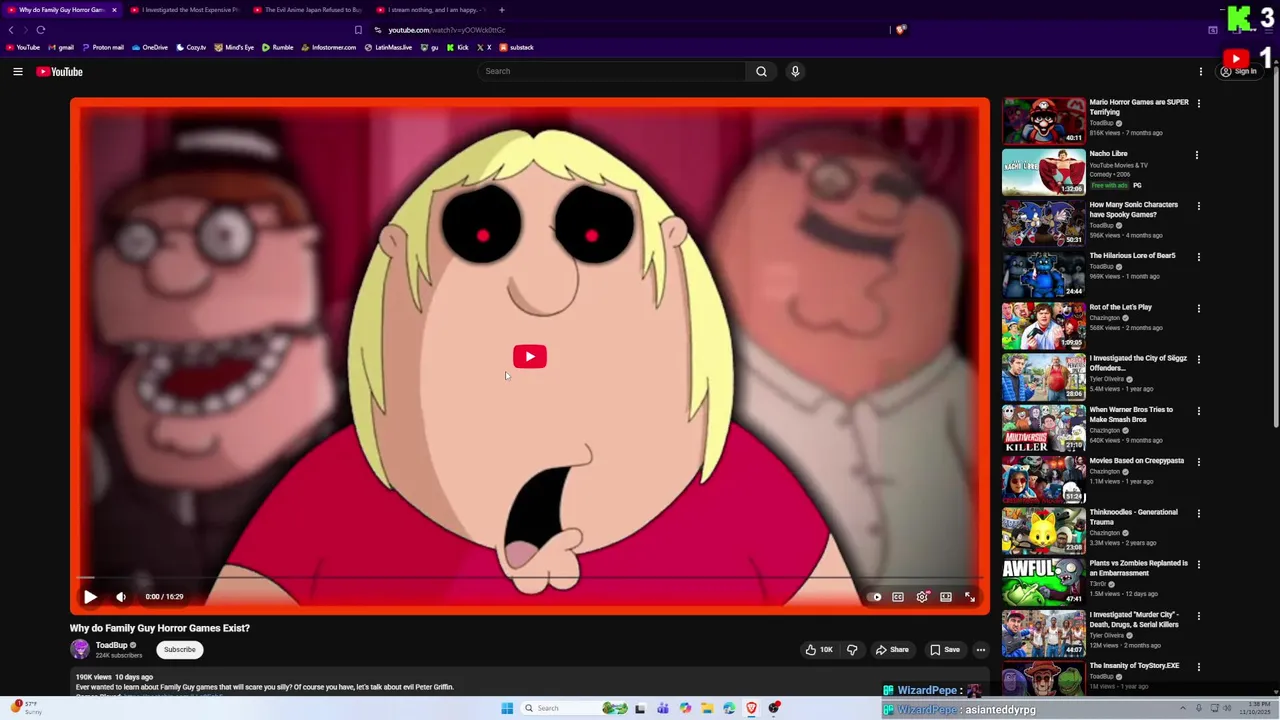The image size is (1280, 720).
Task: Open the Rumble bookmark
Action: point(278,47)
